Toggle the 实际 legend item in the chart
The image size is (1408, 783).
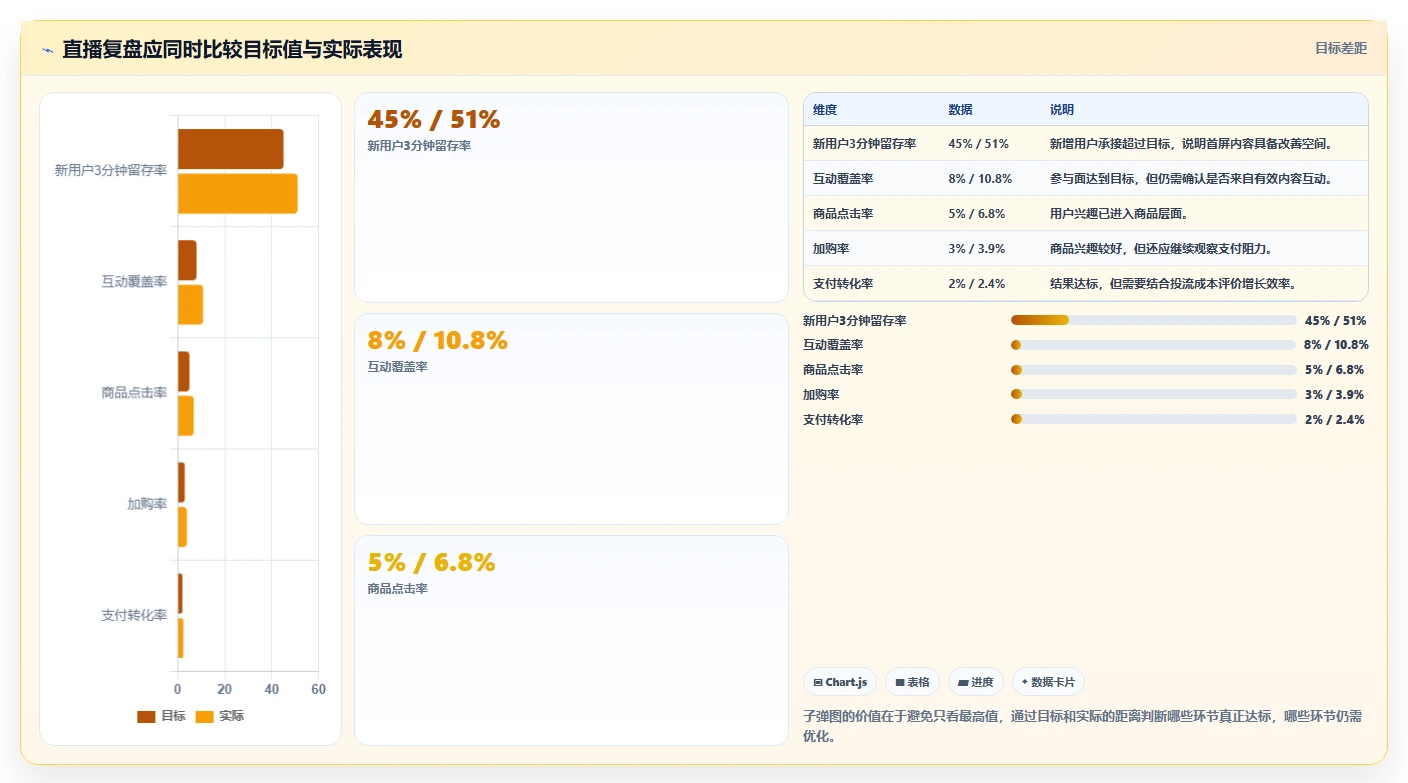(x=219, y=716)
